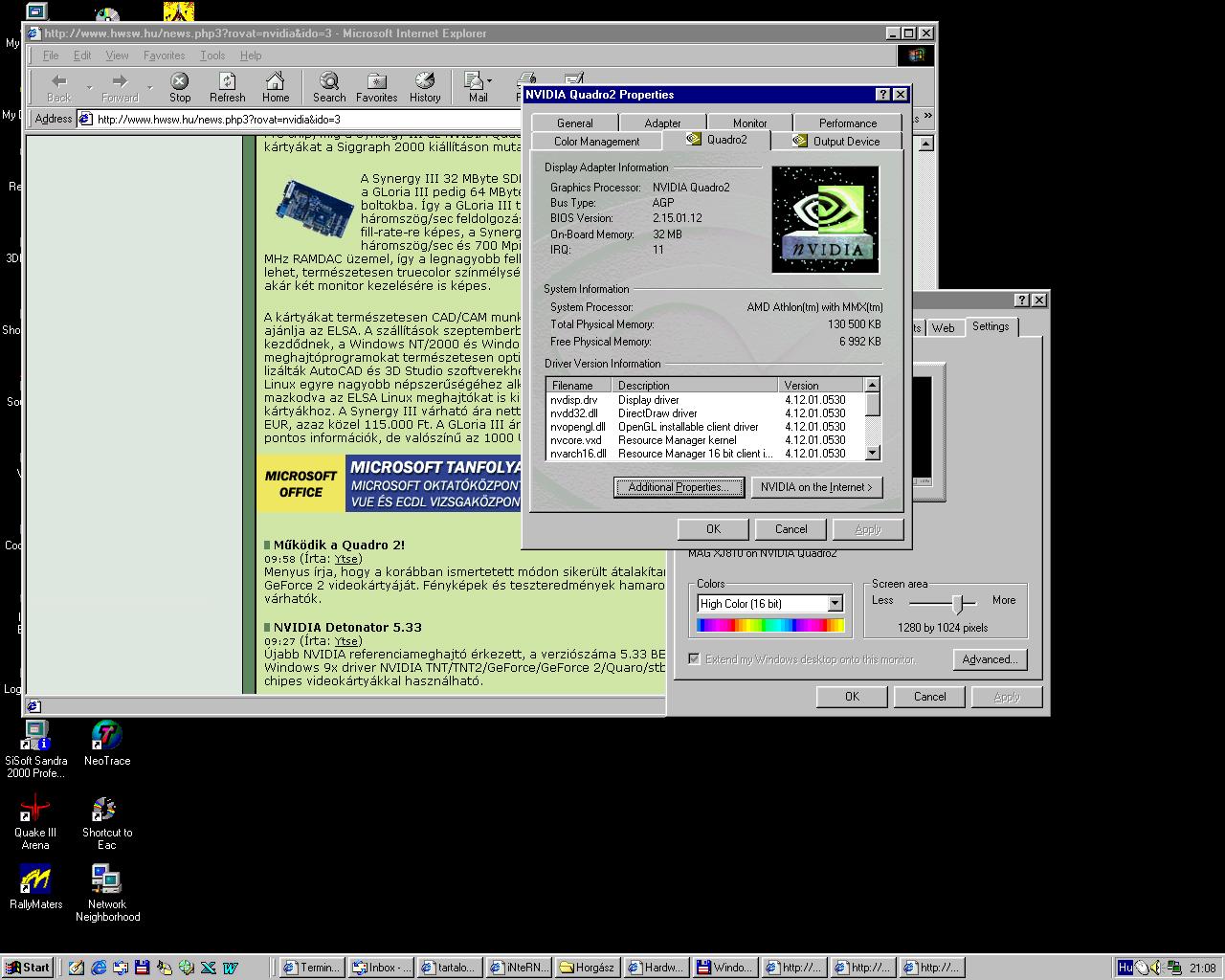The width and height of the screenshot is (1225, 980).
Task: Open the Tools menu in Internet Explorer
Action: [212, 56]
